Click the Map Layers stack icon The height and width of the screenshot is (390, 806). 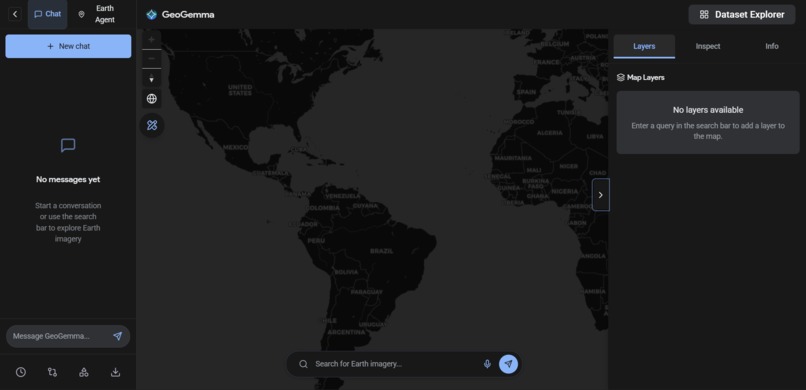point(620,78)
